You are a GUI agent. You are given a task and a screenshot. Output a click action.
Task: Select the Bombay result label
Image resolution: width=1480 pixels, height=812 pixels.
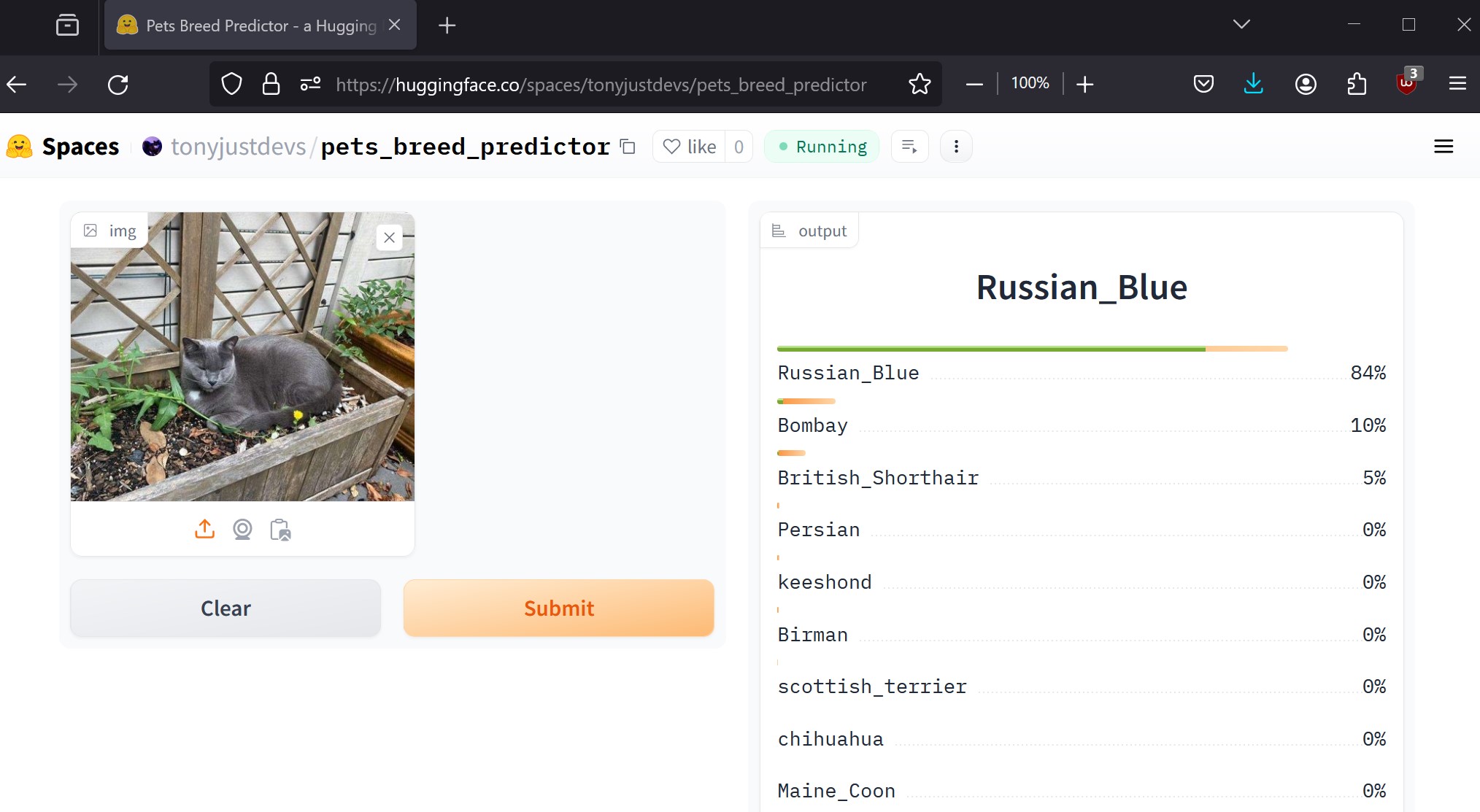(813, 425)
